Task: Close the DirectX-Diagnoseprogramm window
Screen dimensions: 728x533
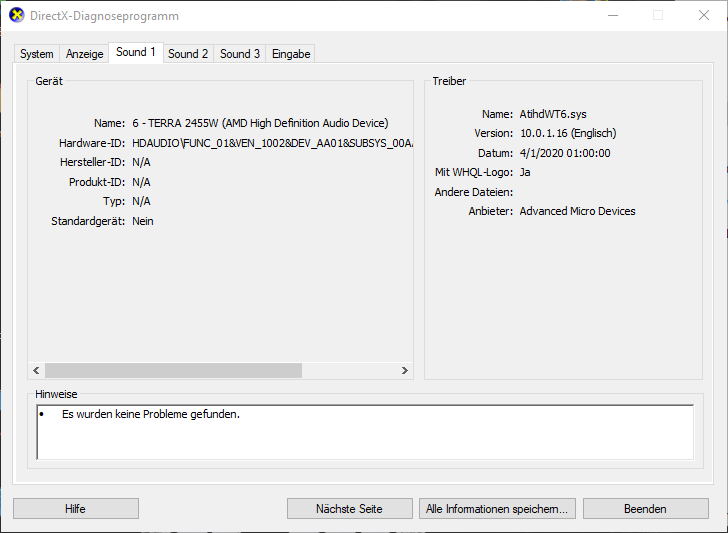Action: point(704,15)
